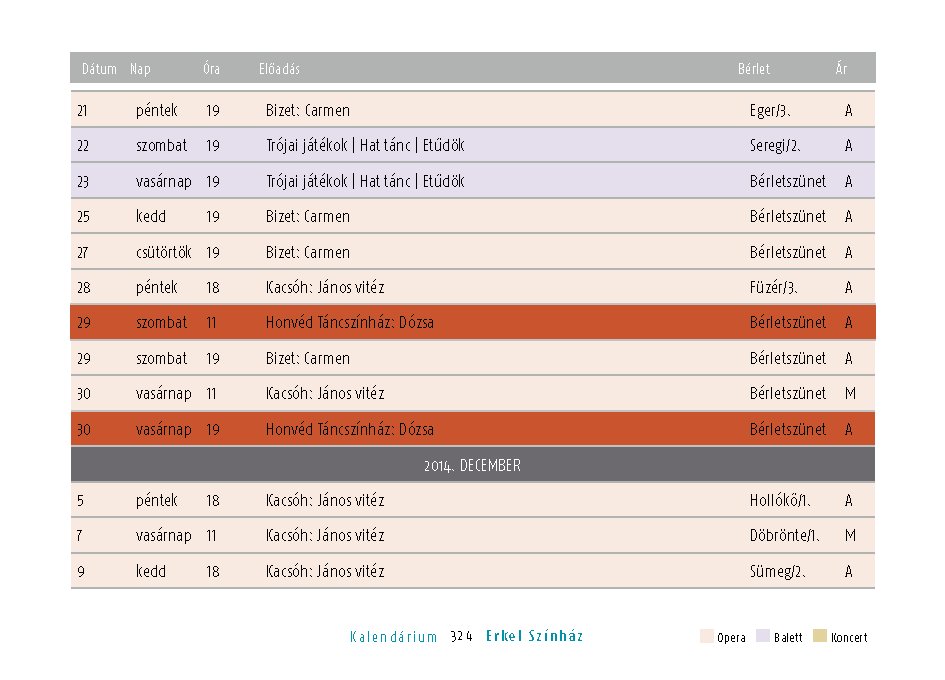This screenshot has height=680, width=945.
Task: Click the Seregi/2. subscription cell
Action: [x=775, y=145]
